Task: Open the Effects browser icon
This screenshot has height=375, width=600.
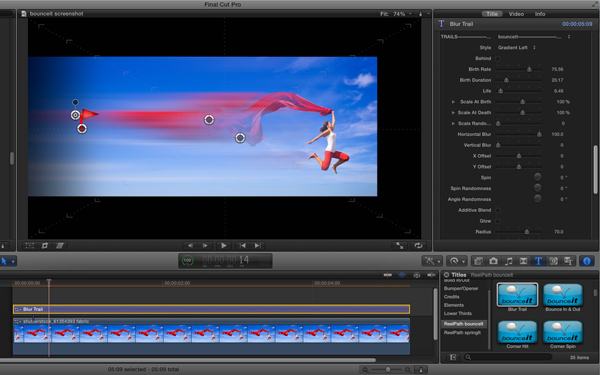Action: click(x=478, y=261)
